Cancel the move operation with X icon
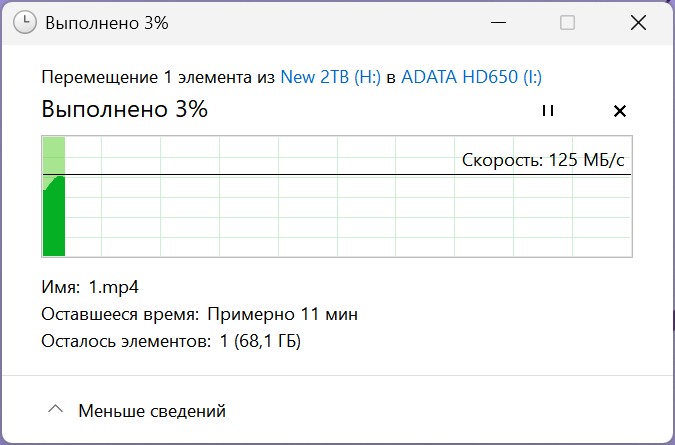 619,111
